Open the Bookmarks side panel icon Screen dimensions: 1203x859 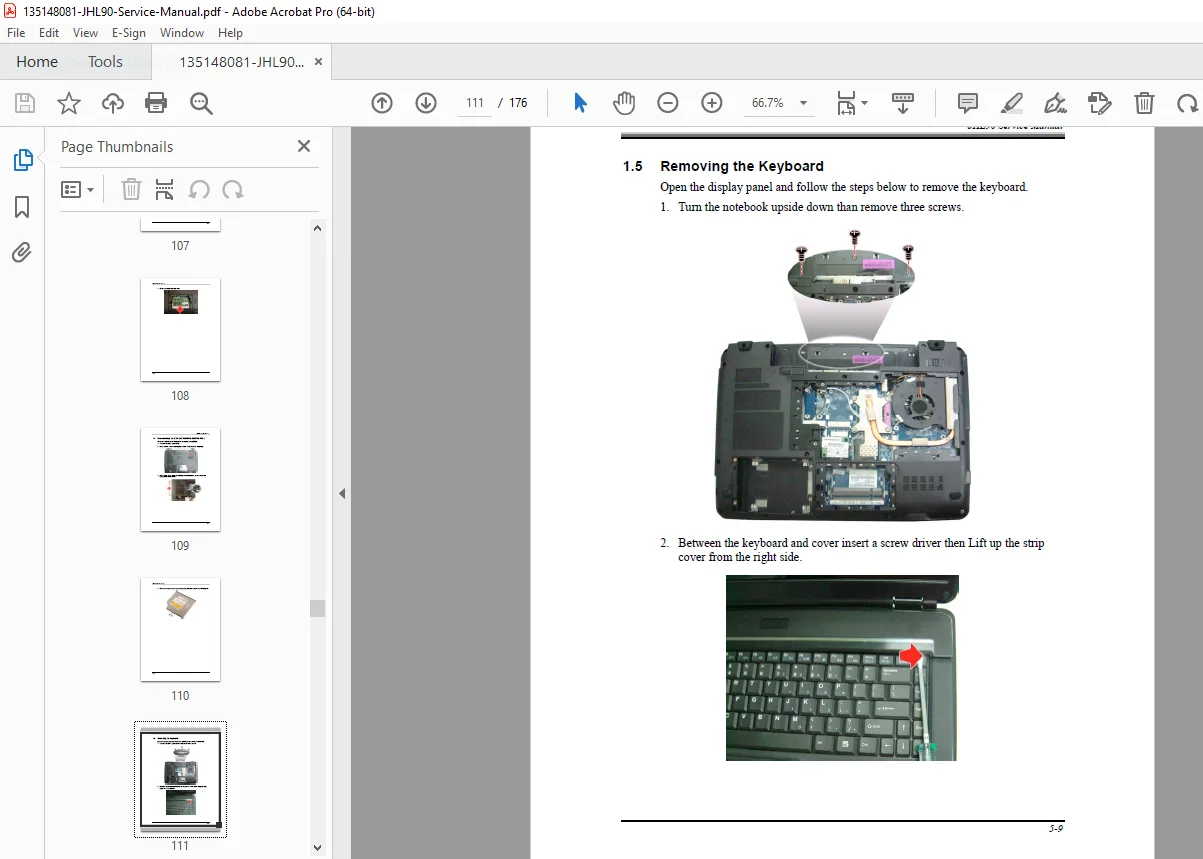(22, 207)
